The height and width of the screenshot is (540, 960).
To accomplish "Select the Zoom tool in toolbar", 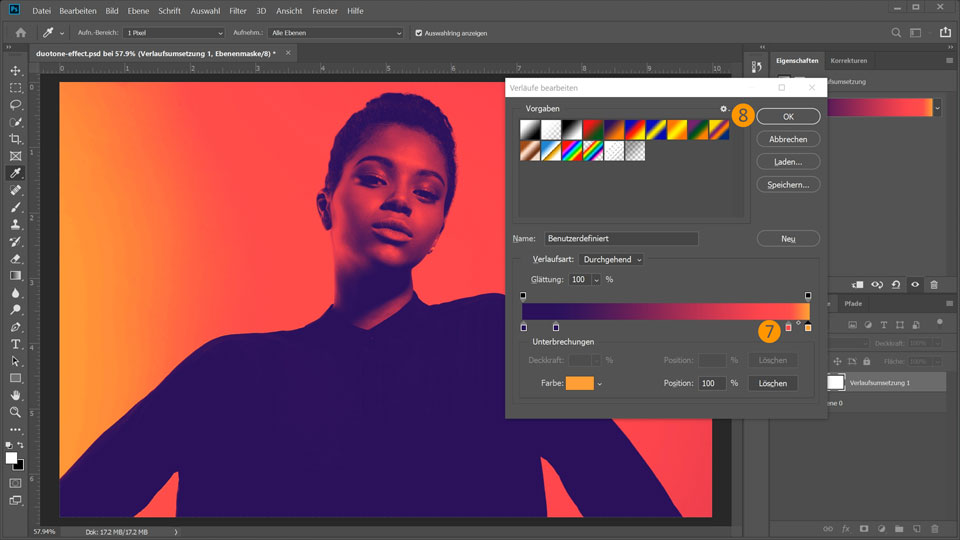I will pos(16,412).
